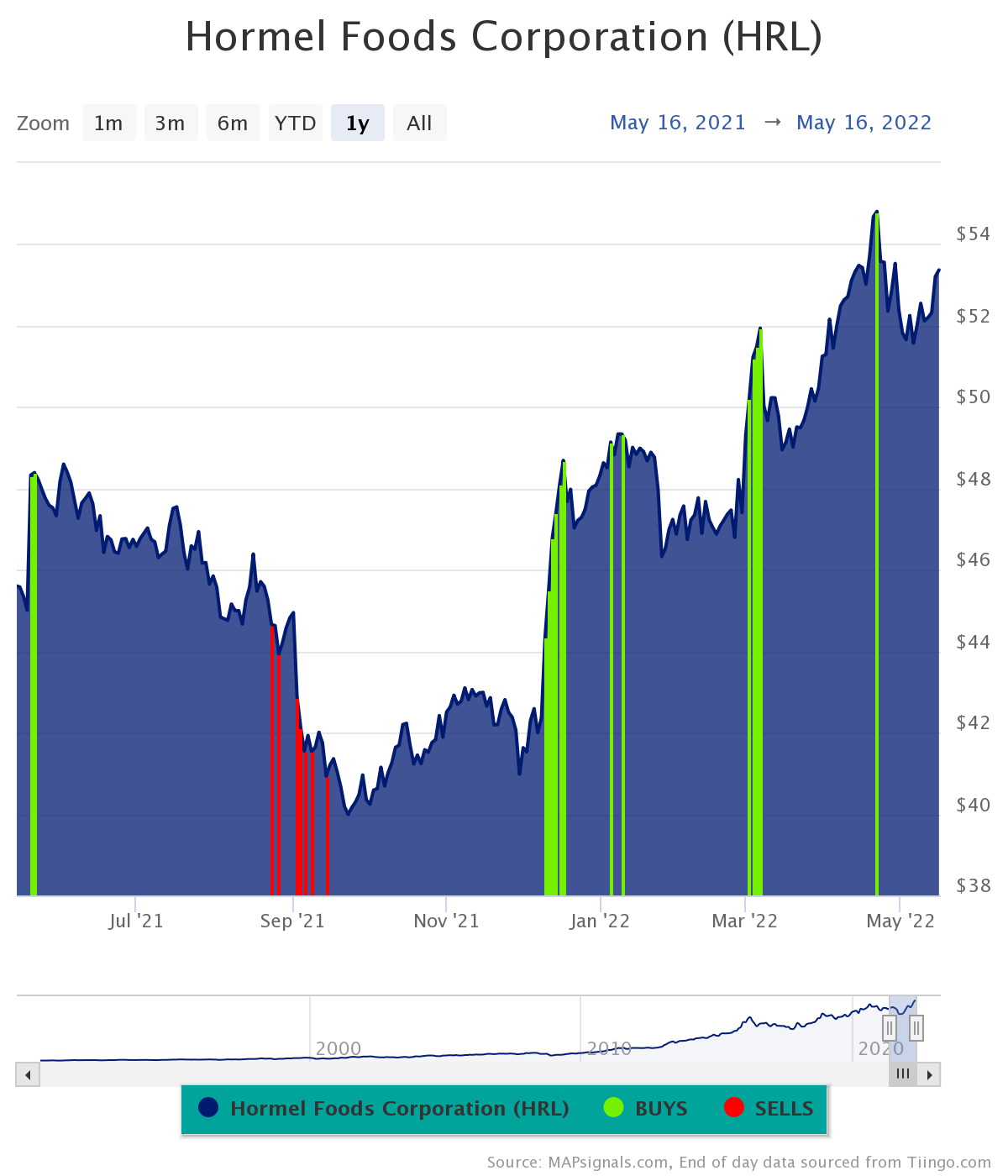Click the green BUY bar in May 2021
Screen dimensions: 1008x1176
34,685
